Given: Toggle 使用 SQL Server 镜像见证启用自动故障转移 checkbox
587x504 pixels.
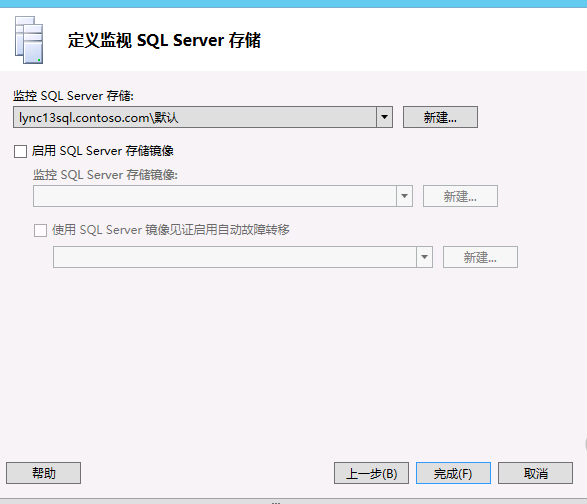Looking at the screenshot, I should pyautogui.click(x=40, y=230).
